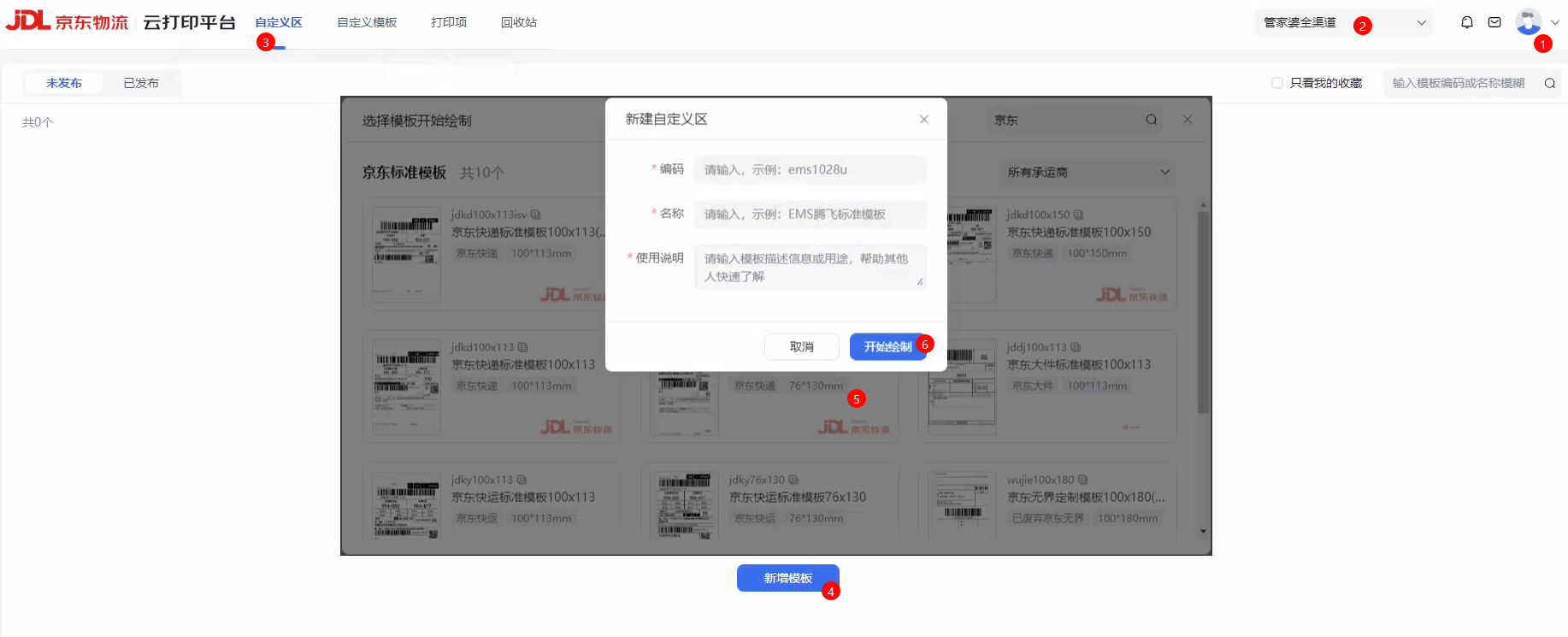Click the 京东快递标准模板100x113 title under jdkd100x113
Image resolution: width=1568 pixels, height=637 pixels.
tap(523, 364)
